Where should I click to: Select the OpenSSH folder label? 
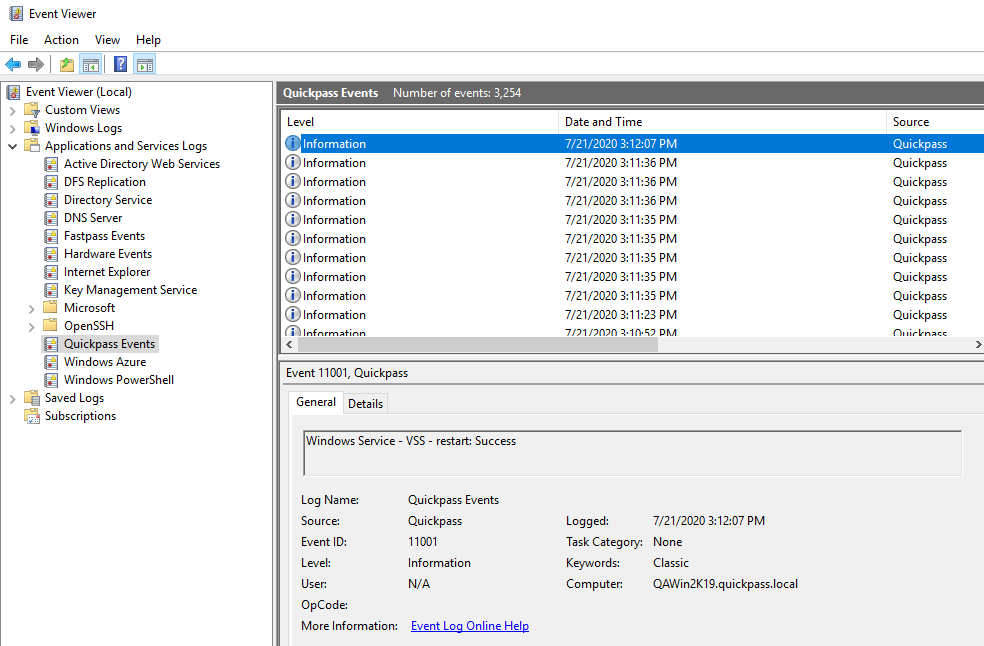(88, 326)
